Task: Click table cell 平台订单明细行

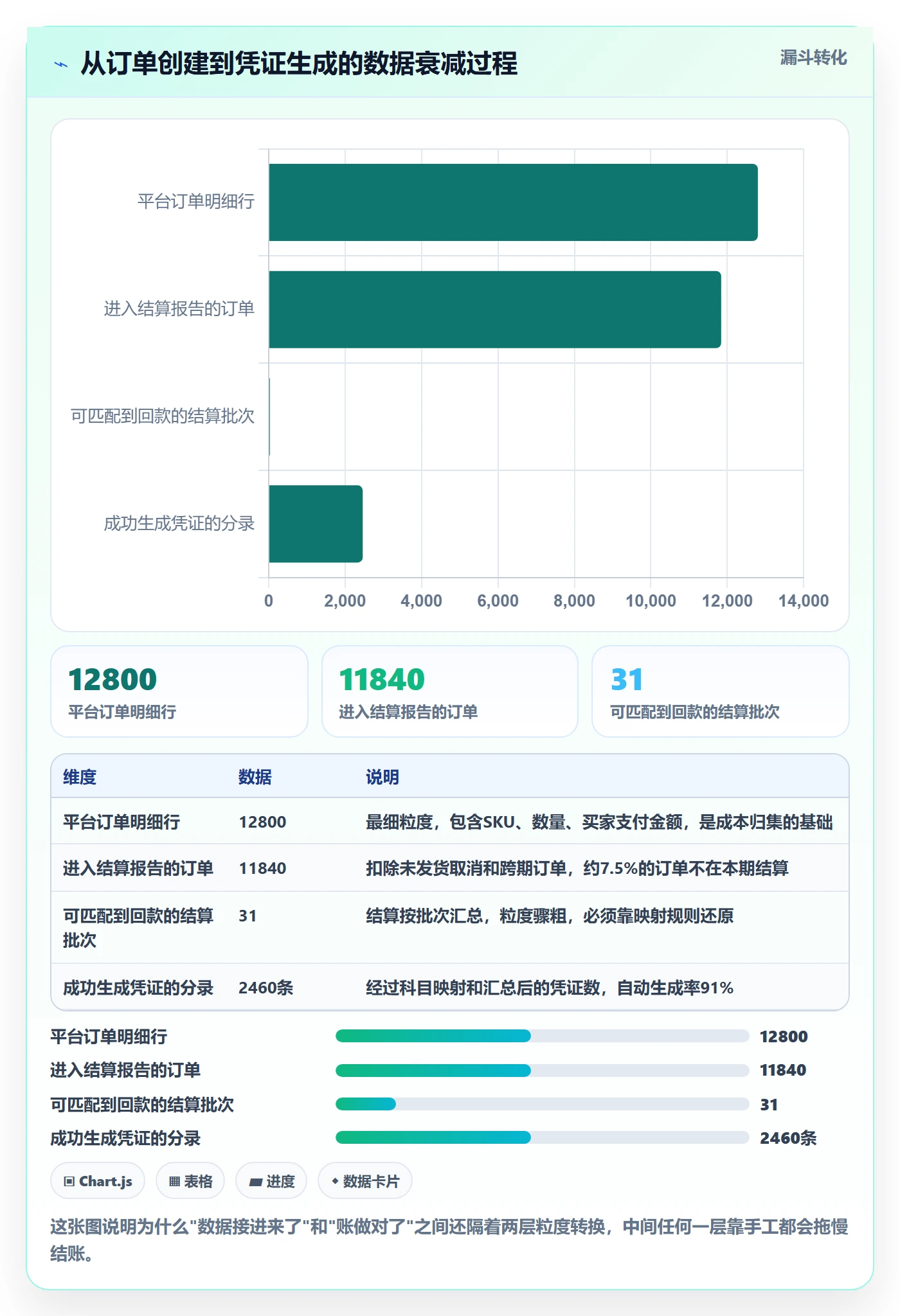Action: tap(122, 822)
